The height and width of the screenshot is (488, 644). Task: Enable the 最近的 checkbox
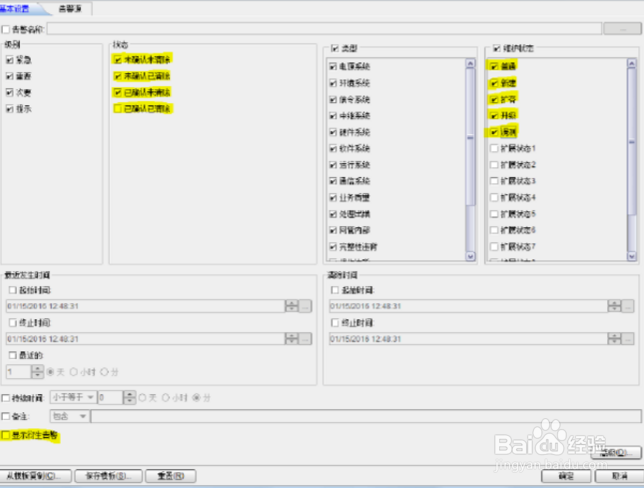point(13,355)
